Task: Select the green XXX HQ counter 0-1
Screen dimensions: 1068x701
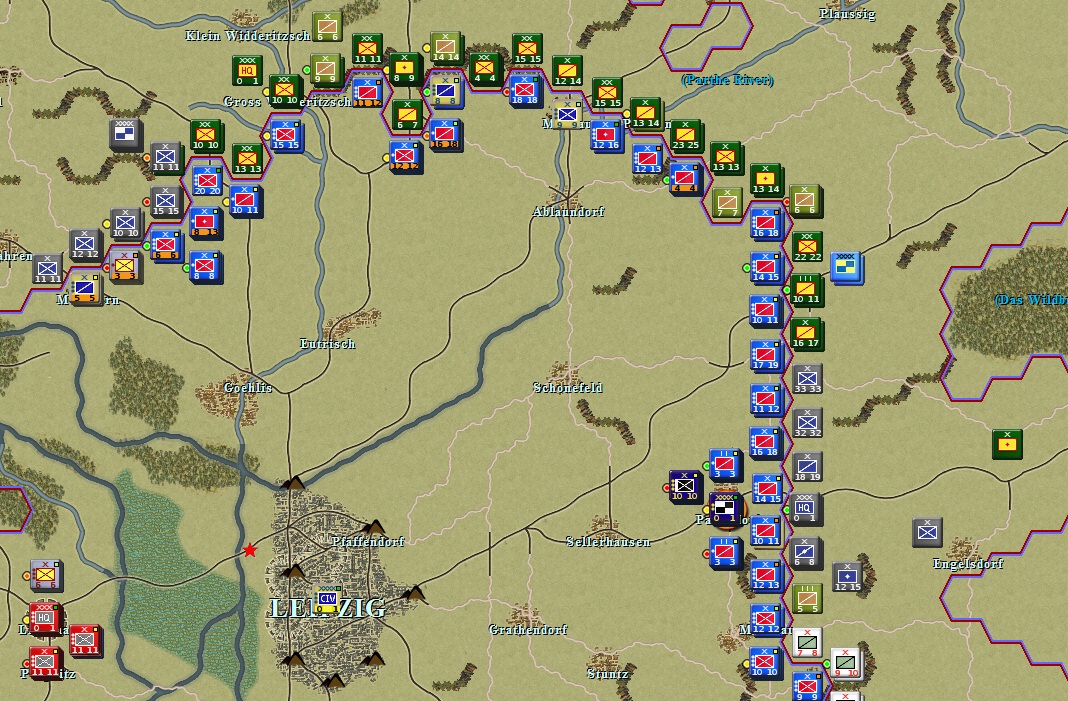Action: (247, 70)
